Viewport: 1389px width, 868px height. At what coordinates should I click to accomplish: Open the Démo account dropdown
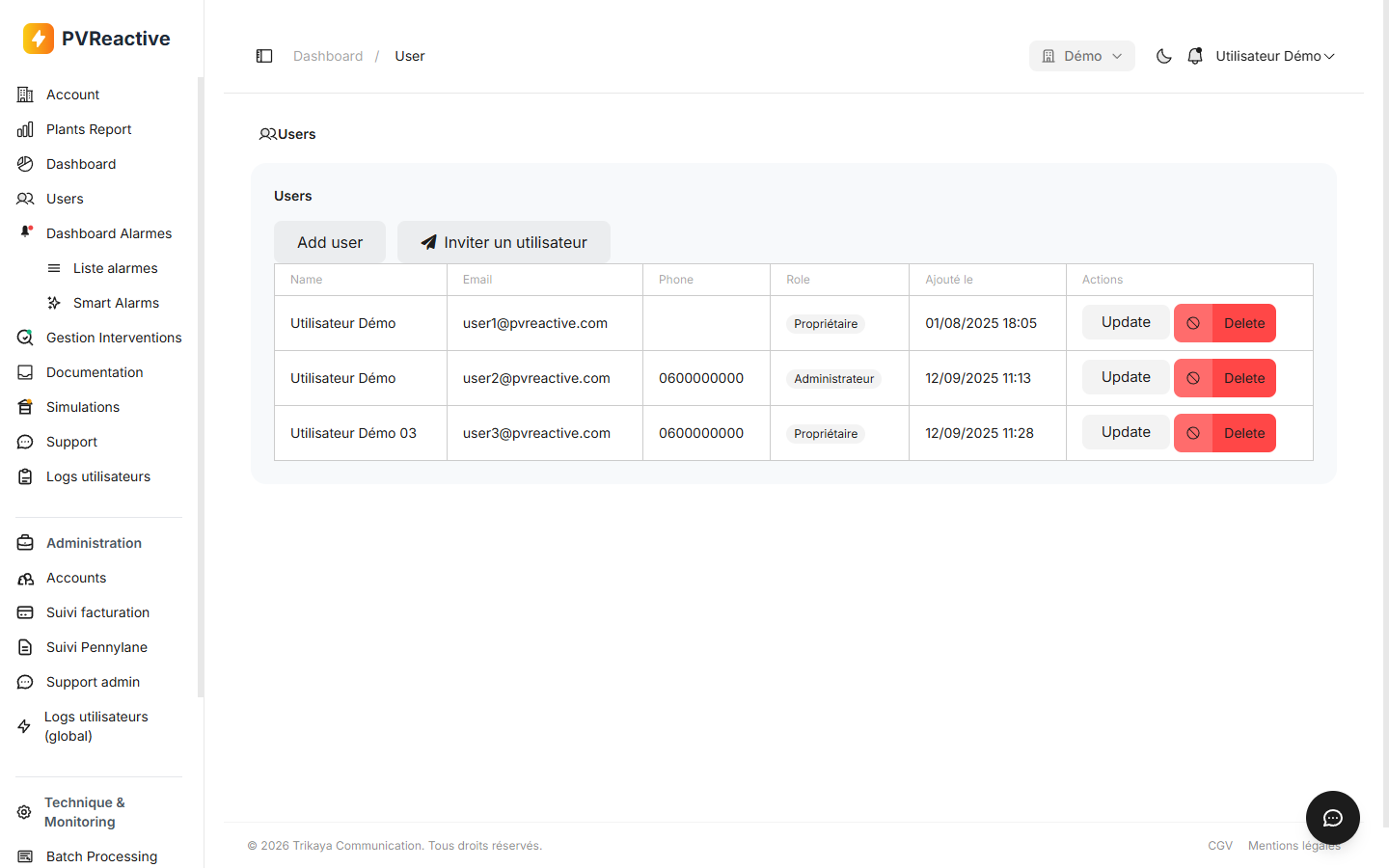[x=1082, y=56]
